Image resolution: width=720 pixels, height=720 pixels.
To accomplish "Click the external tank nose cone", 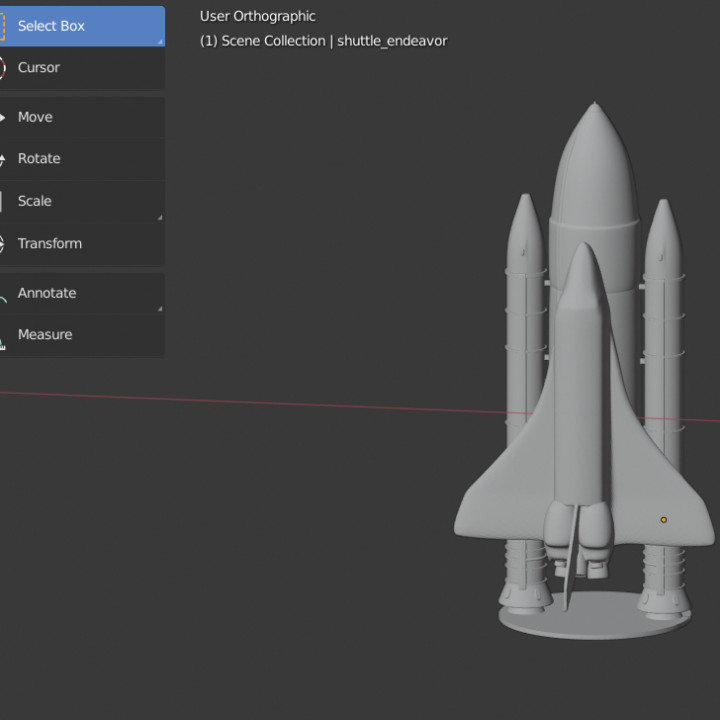I will click(x=594, y=150).
